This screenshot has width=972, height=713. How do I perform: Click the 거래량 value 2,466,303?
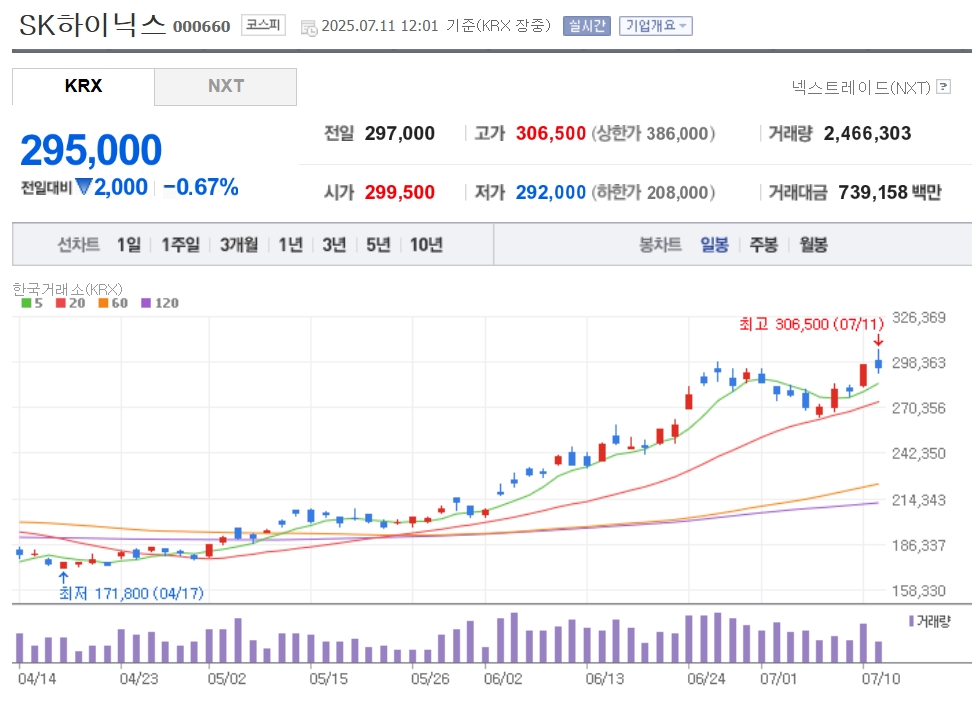coord(867,133)
